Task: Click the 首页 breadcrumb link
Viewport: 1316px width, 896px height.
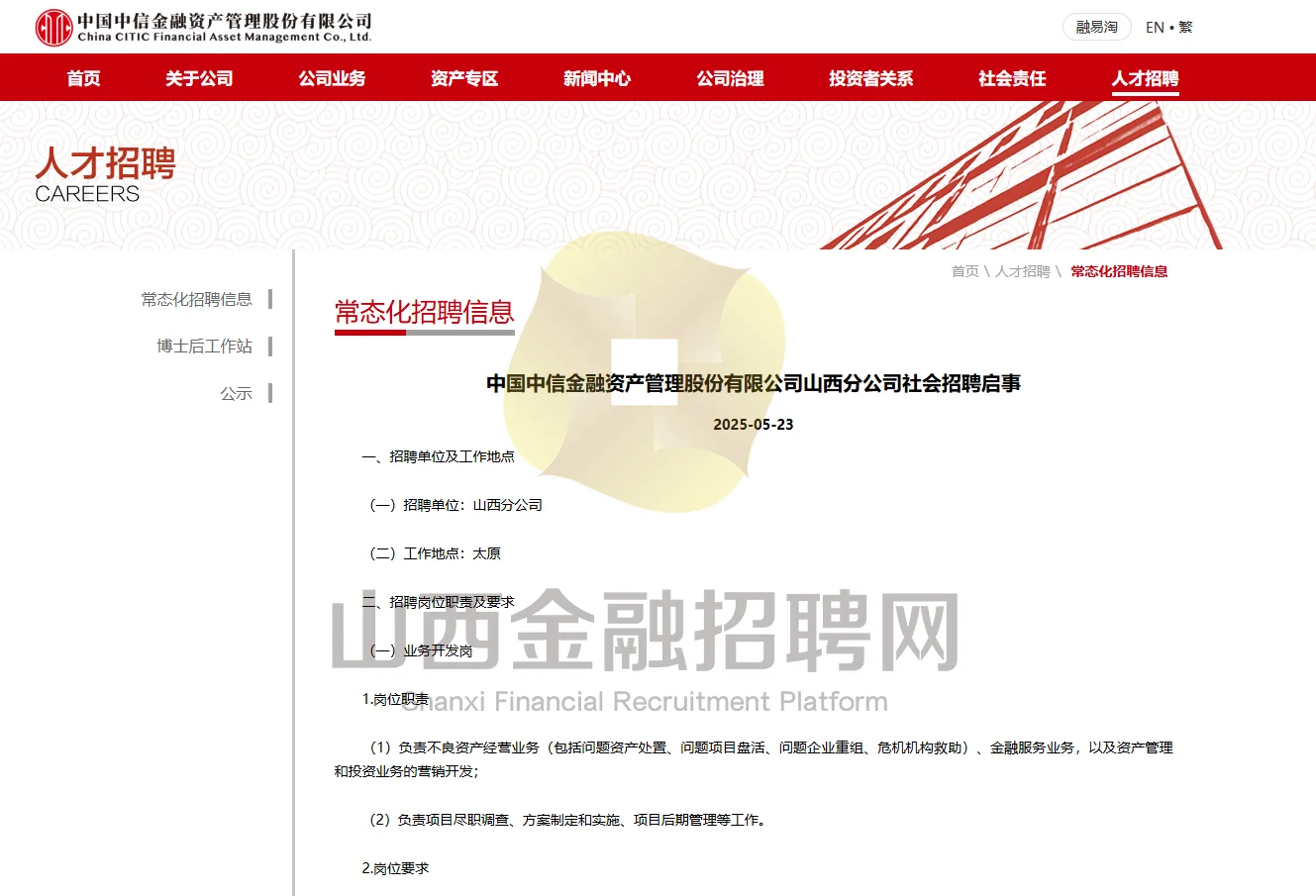Action: click(965, 271)
